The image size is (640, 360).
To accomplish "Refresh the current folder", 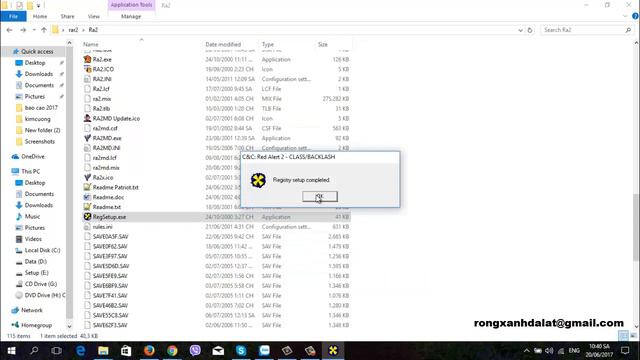I will click(x=530, y=30).
